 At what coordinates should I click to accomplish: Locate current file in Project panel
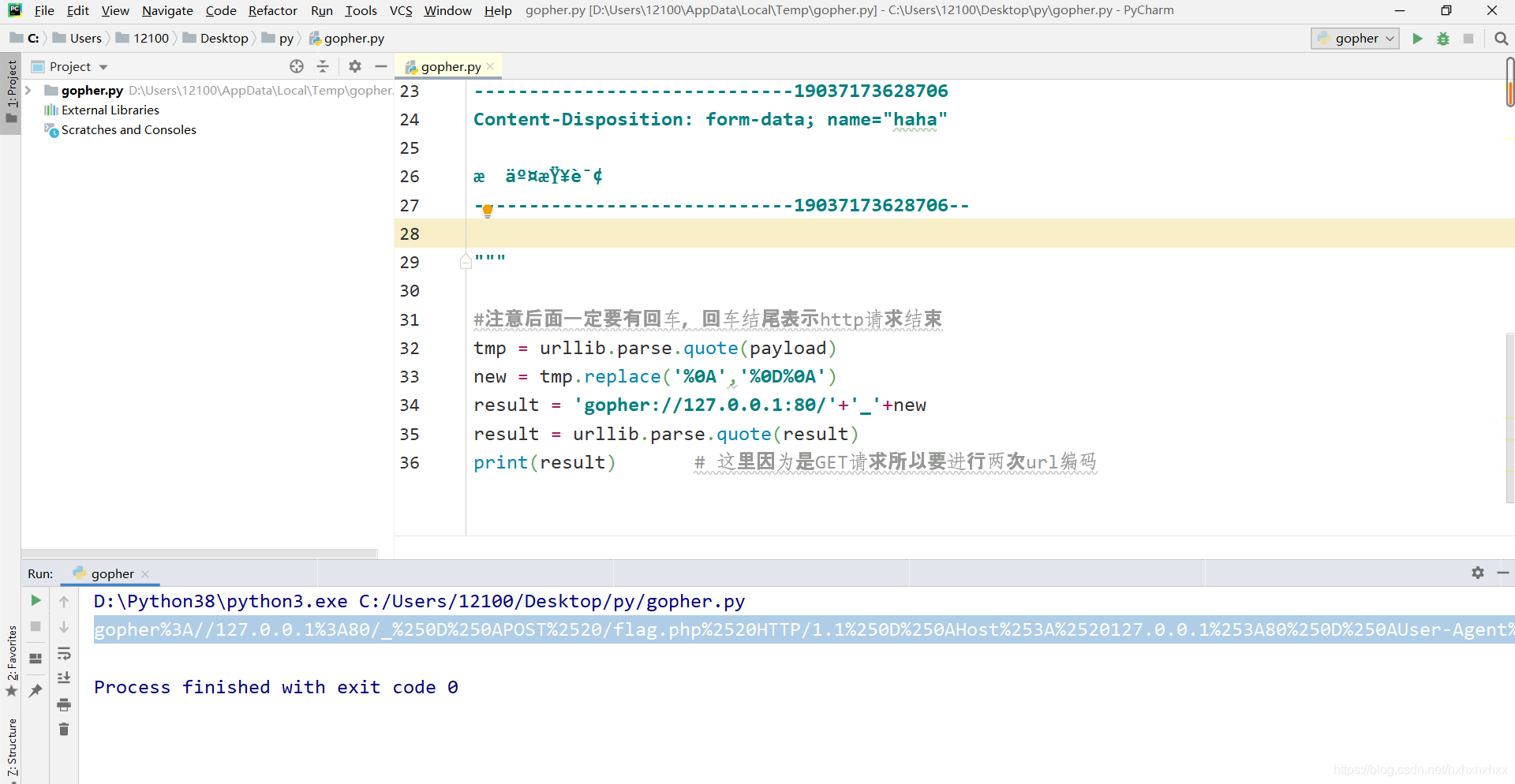tap(297, 67)
